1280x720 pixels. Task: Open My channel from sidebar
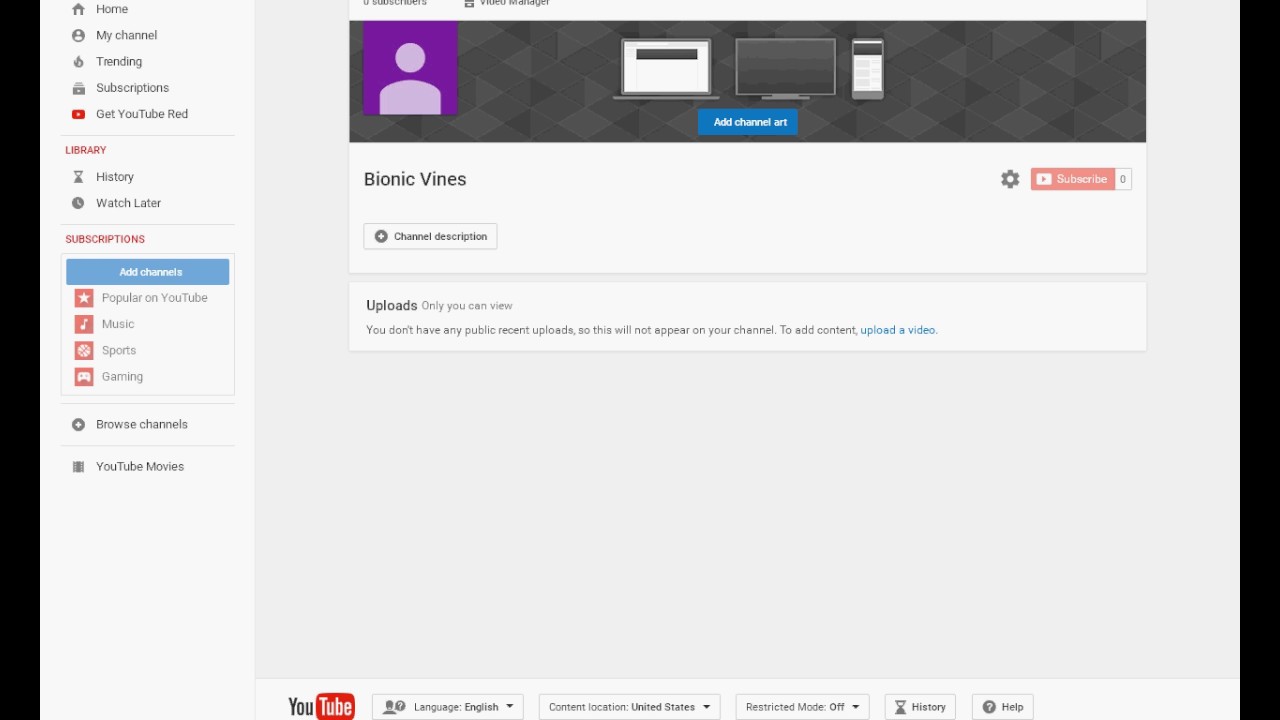(x=126, y=35)
